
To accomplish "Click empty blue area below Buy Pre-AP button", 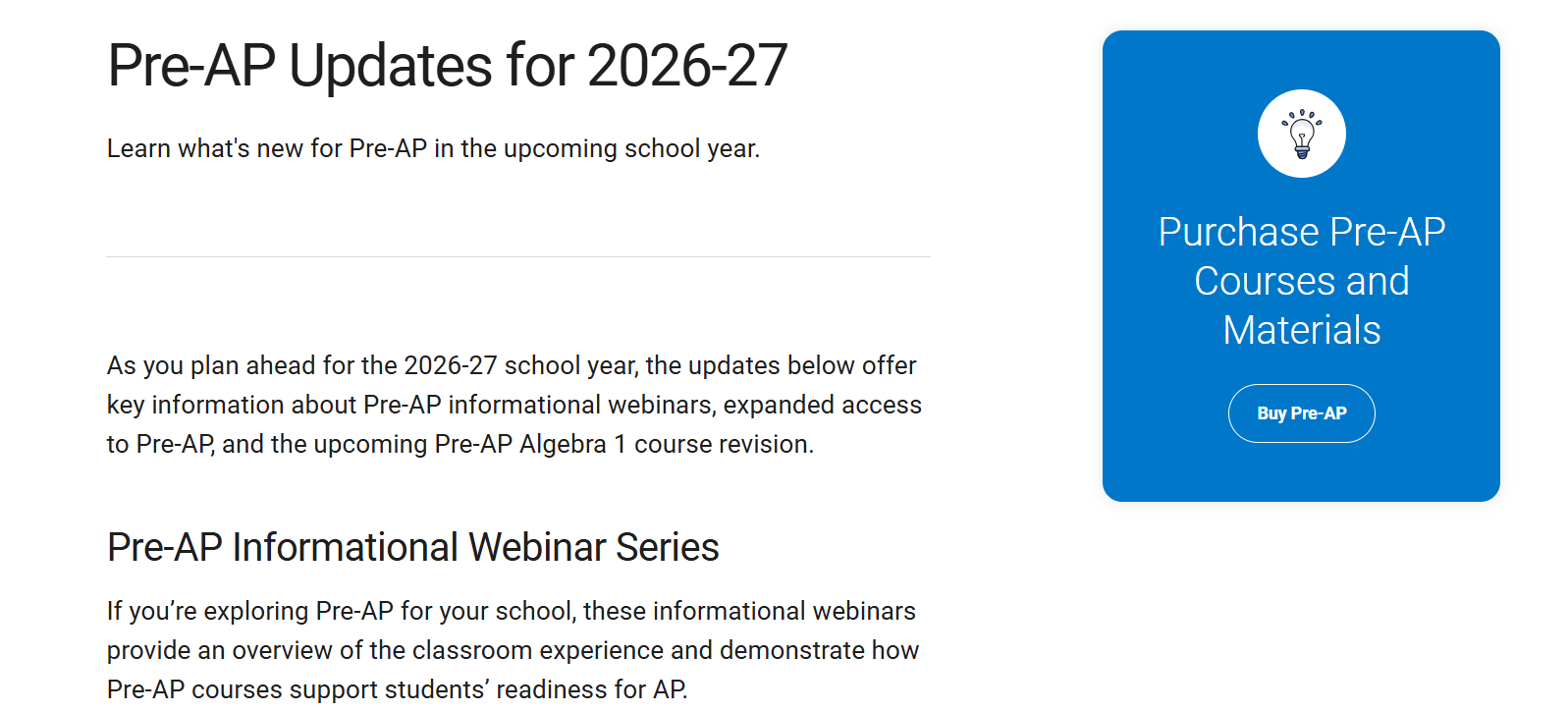I will coord(1301,473).
